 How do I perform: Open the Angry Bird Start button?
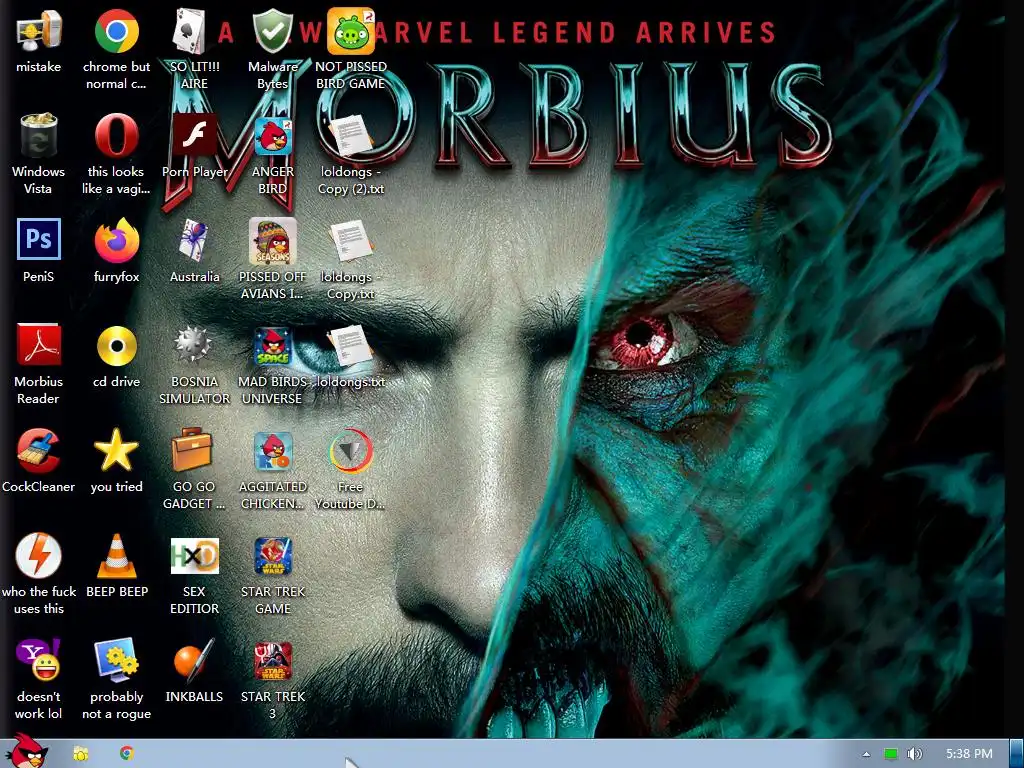point(27,750)
